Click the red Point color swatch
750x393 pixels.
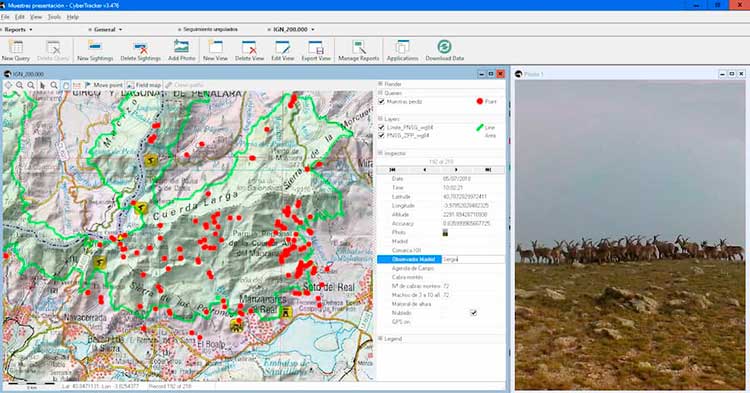(480, 101)
